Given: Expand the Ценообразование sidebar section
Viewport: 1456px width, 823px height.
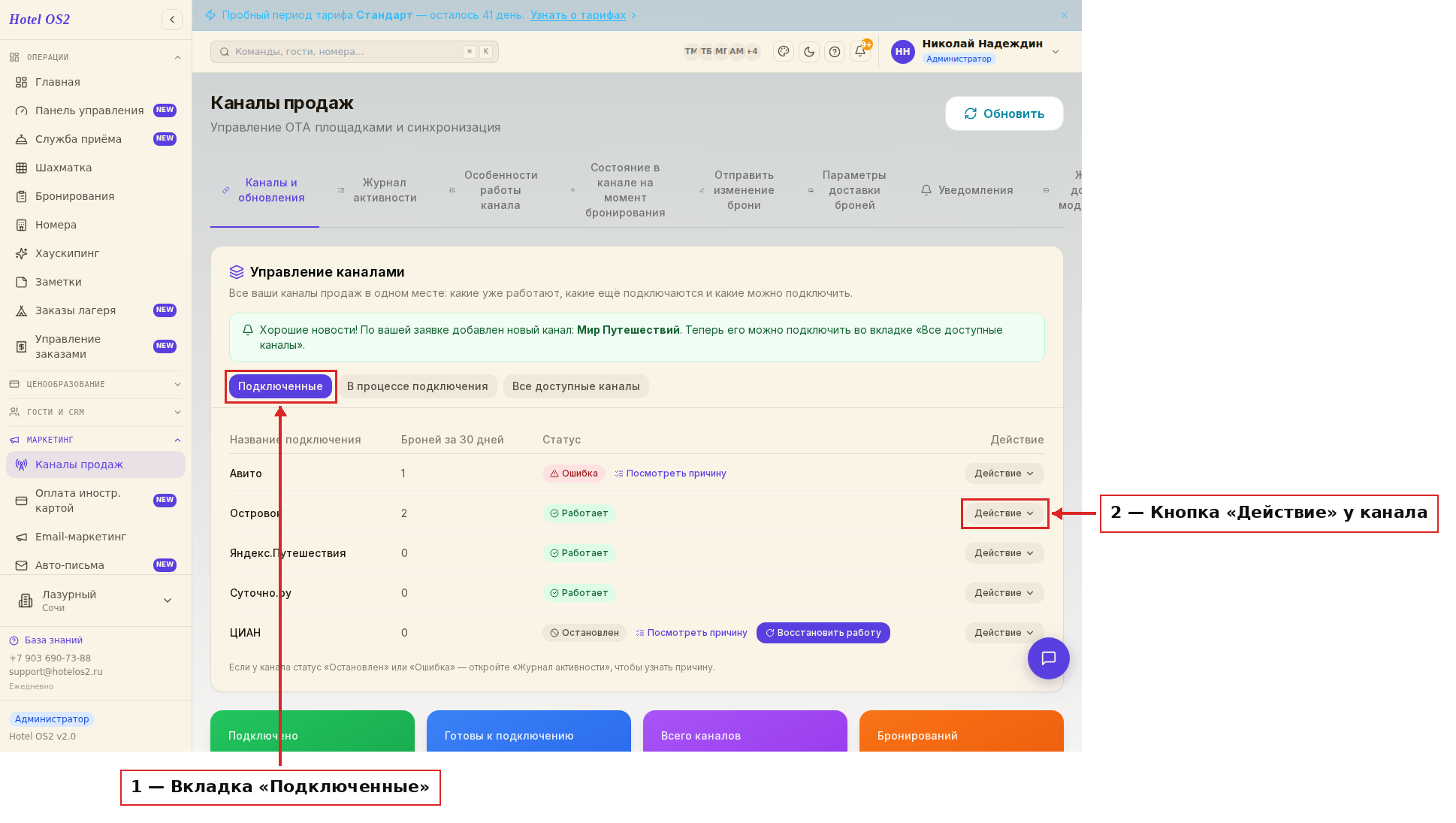Looking at the screenshot, I should [x=95, y=384].
